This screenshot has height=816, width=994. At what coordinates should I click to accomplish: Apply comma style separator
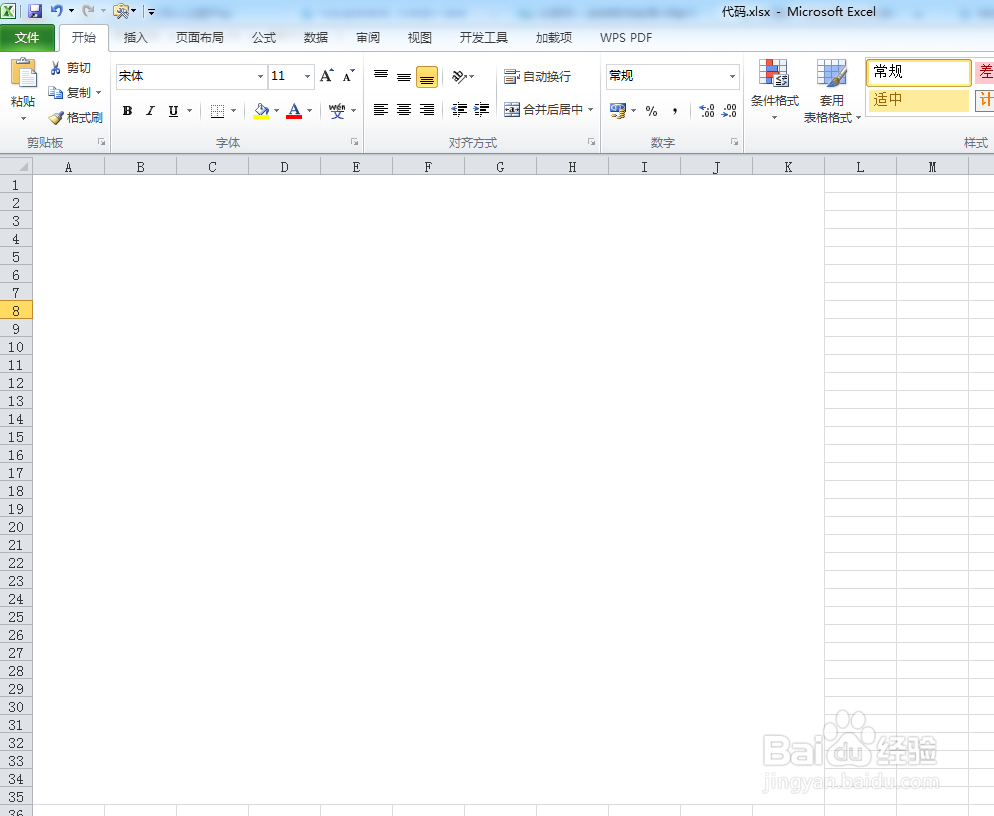(x=675, y=111)
